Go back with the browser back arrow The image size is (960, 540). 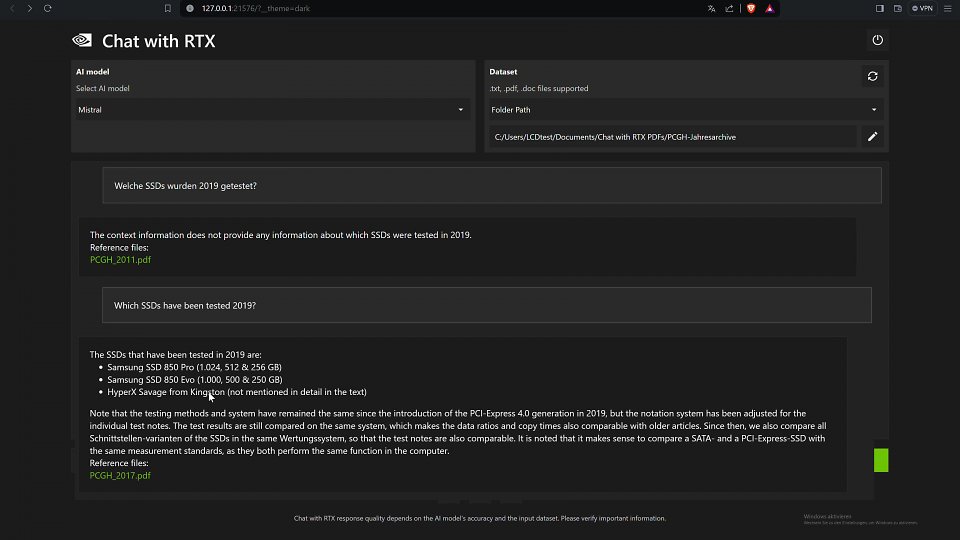(x=12, y=9)
